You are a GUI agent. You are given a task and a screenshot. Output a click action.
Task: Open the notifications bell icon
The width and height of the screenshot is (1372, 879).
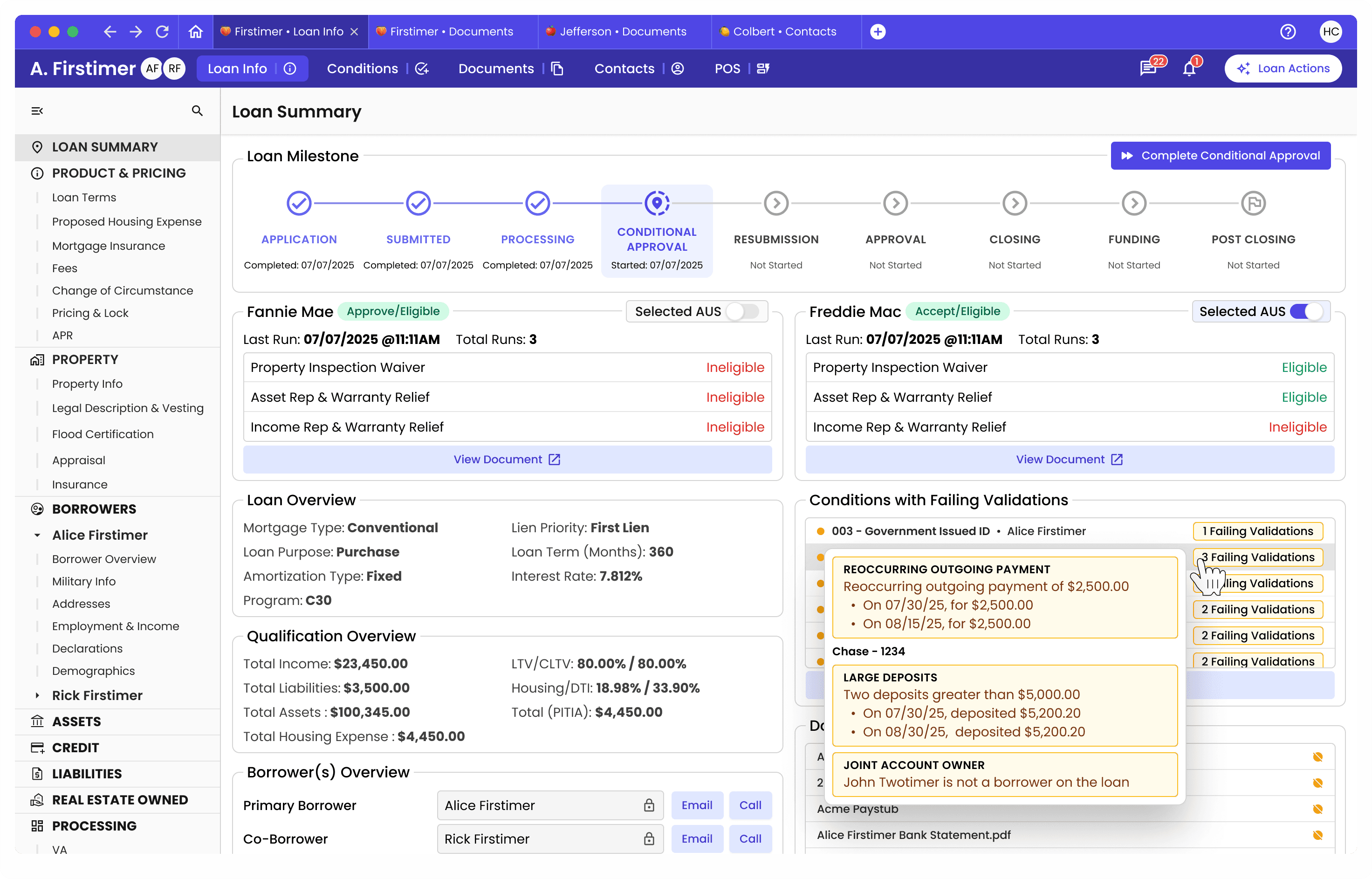[1189, 69]
